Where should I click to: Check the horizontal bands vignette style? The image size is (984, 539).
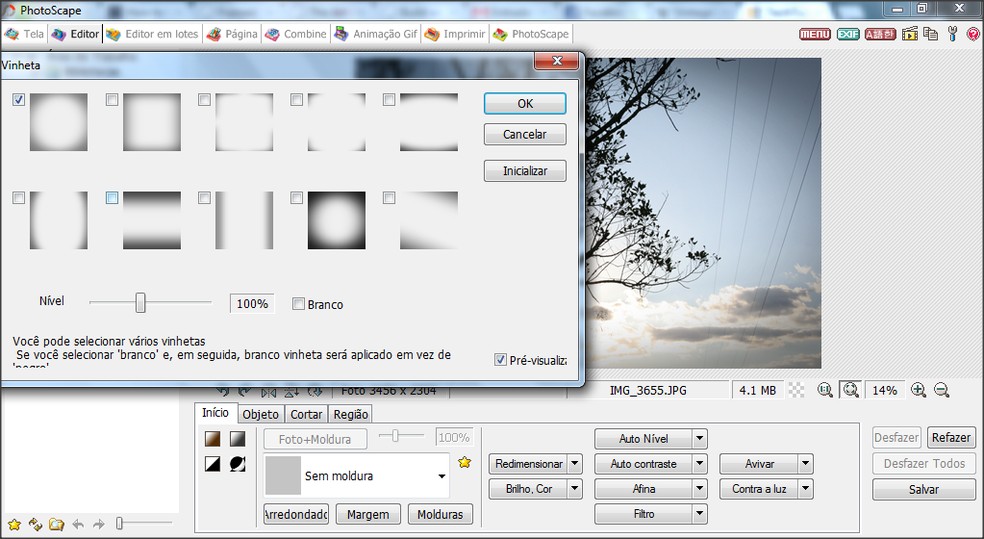(112, 198)
